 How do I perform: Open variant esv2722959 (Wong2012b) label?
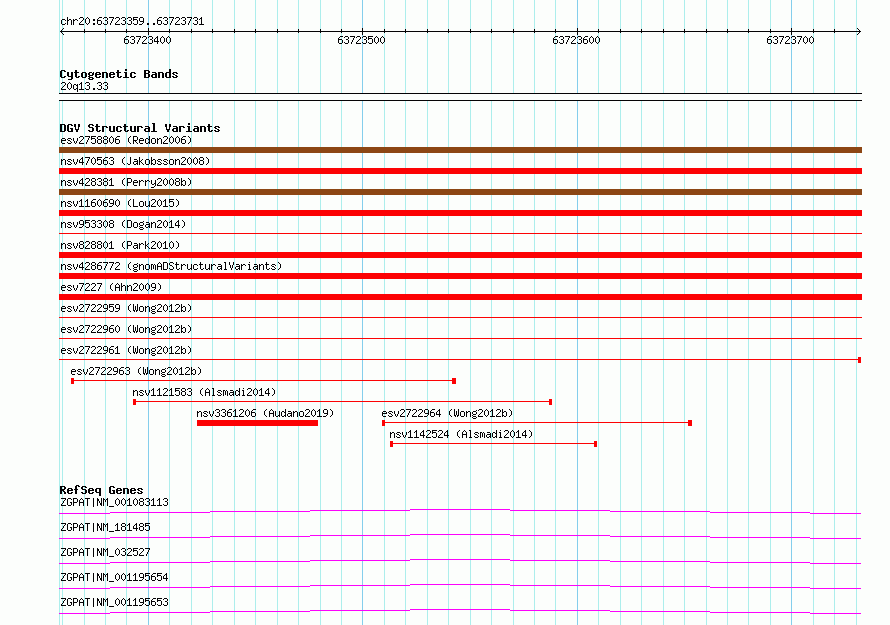click(x=126, y=308)
